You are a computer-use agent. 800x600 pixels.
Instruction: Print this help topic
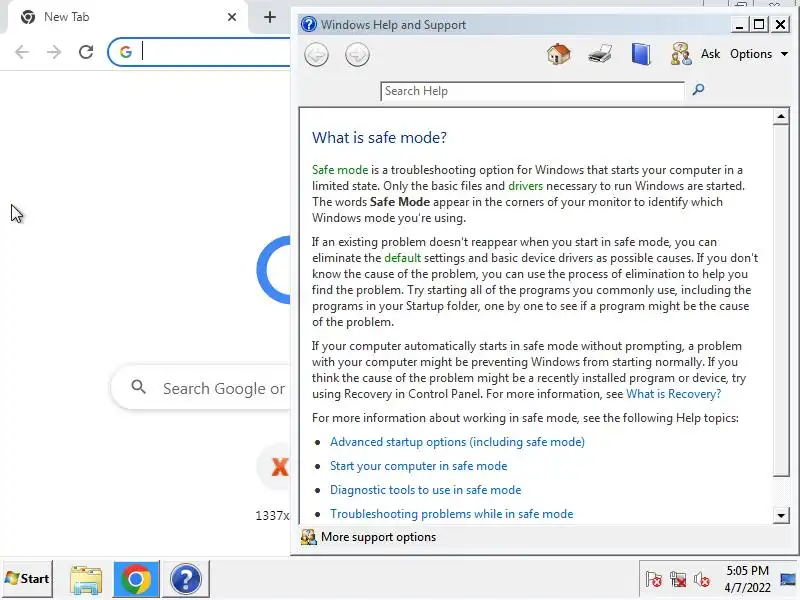coord(599,54)
